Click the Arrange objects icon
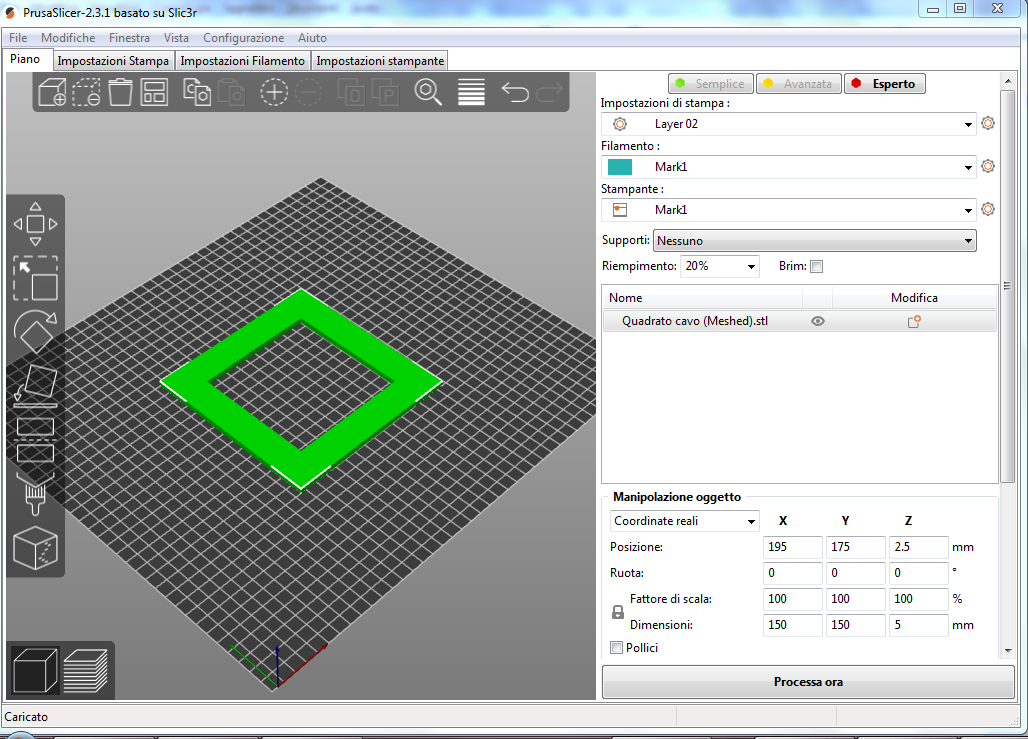The image size is (1028, 739). [154, 93]
